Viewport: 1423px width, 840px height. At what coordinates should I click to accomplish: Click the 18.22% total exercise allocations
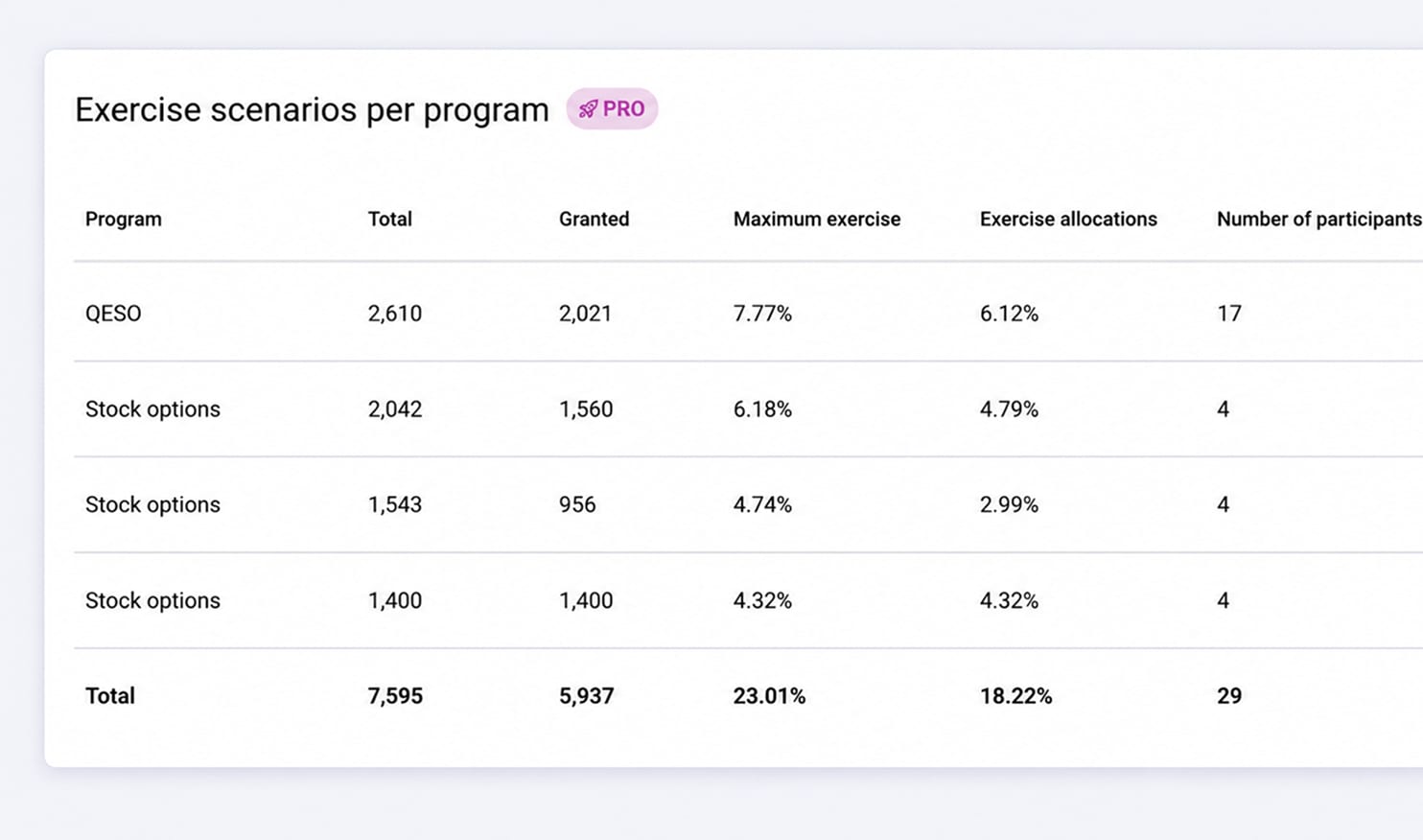click(1015, 696)
